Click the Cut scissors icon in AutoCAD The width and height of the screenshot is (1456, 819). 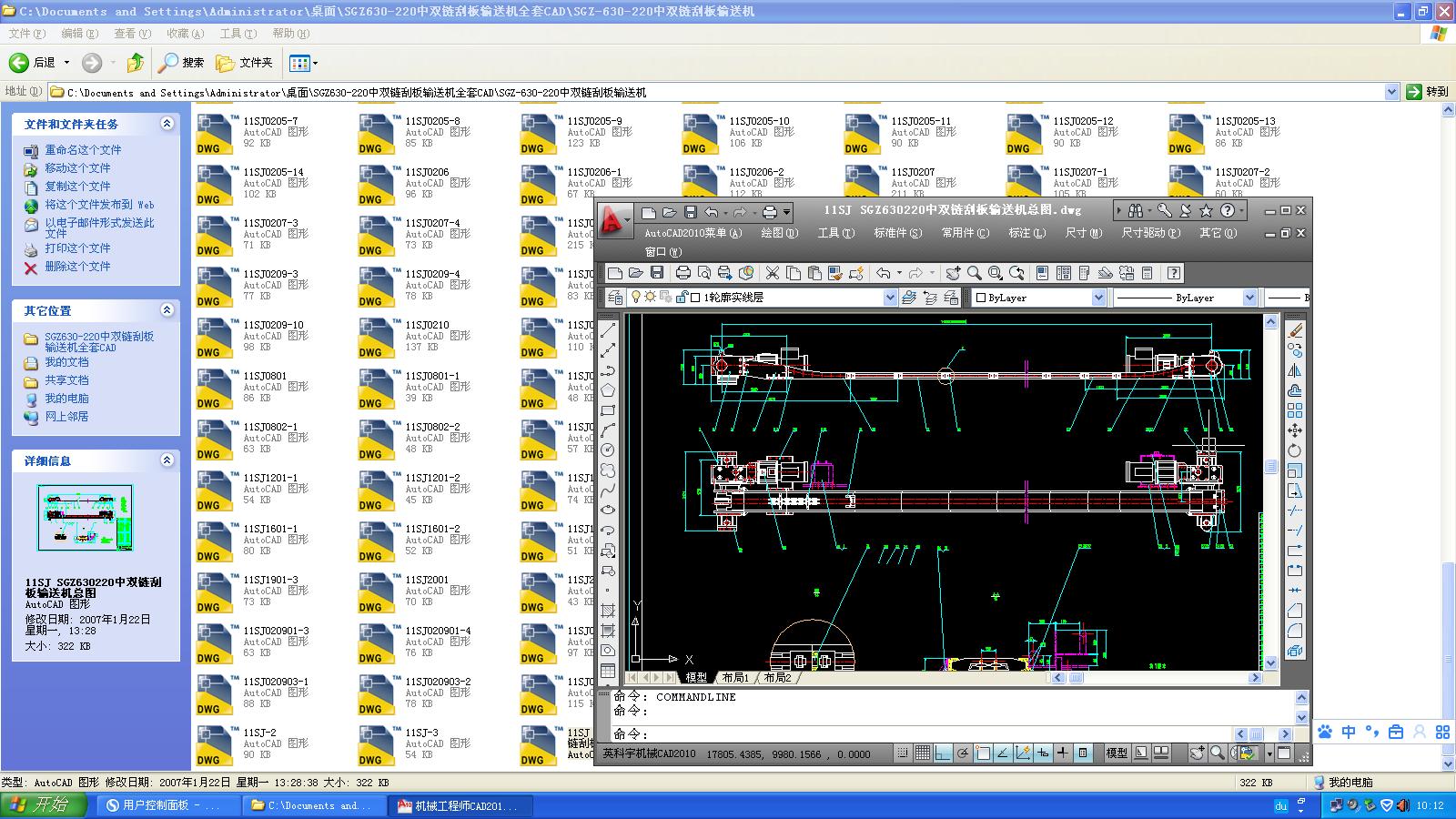point(772,273)
